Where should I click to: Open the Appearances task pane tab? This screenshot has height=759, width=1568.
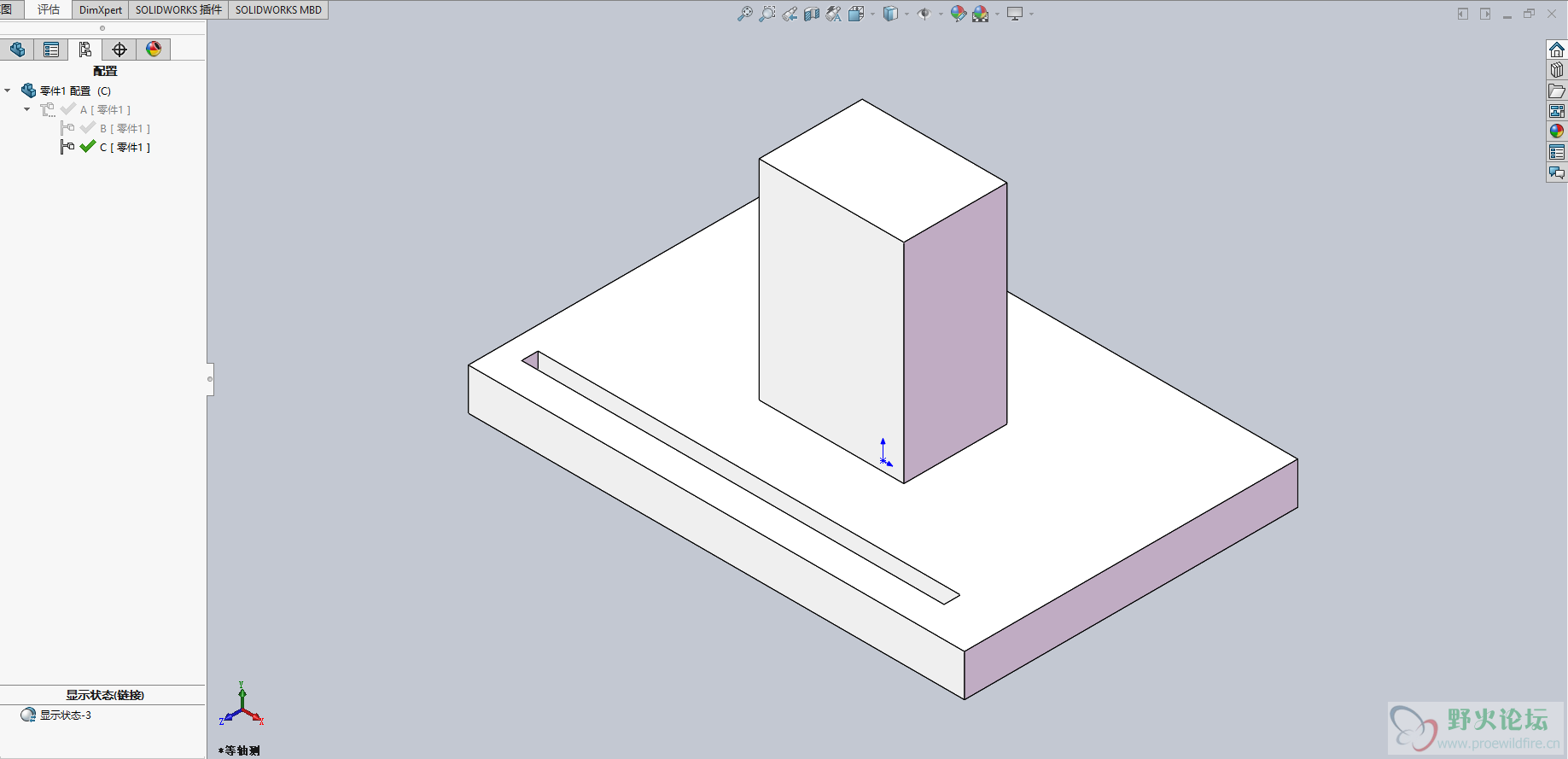coord(1557,131)
